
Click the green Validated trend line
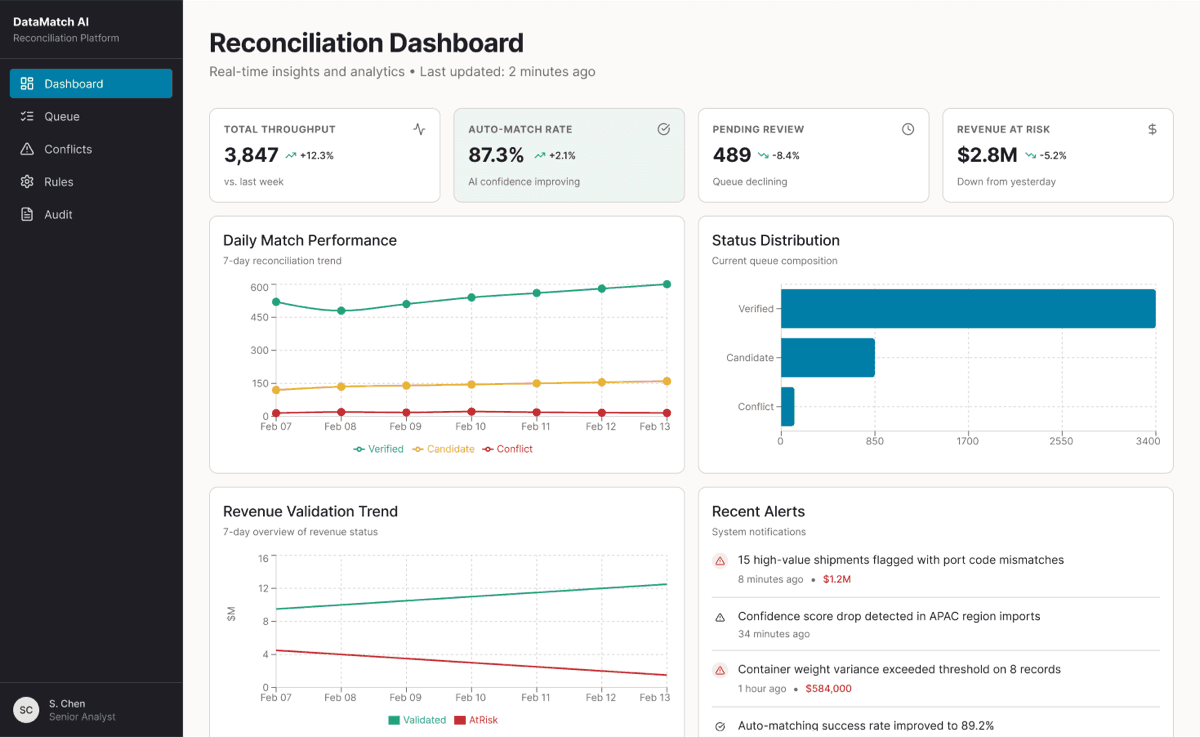point(471,597)
